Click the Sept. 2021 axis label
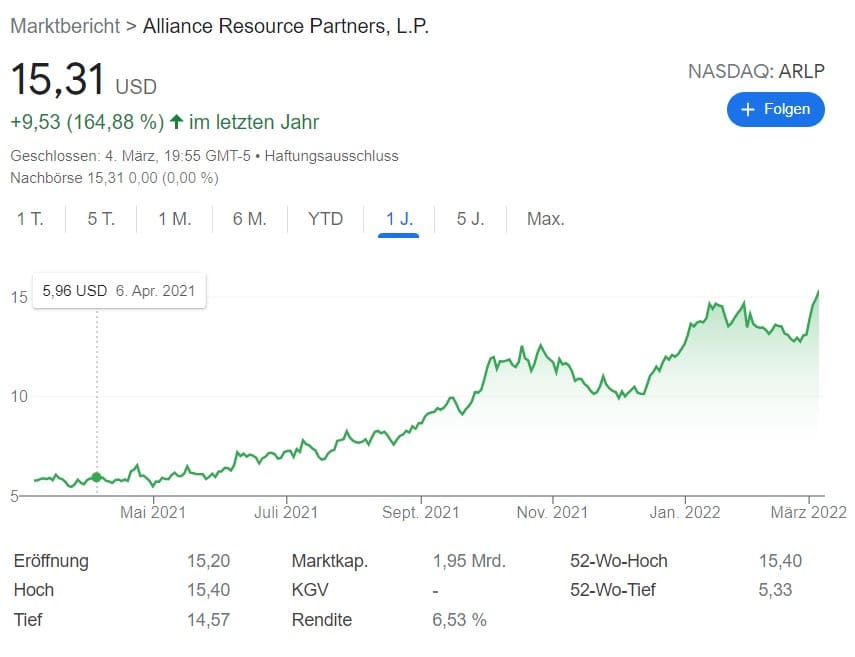This screenshot has width=855, height=657. click(x=420, y=513)
